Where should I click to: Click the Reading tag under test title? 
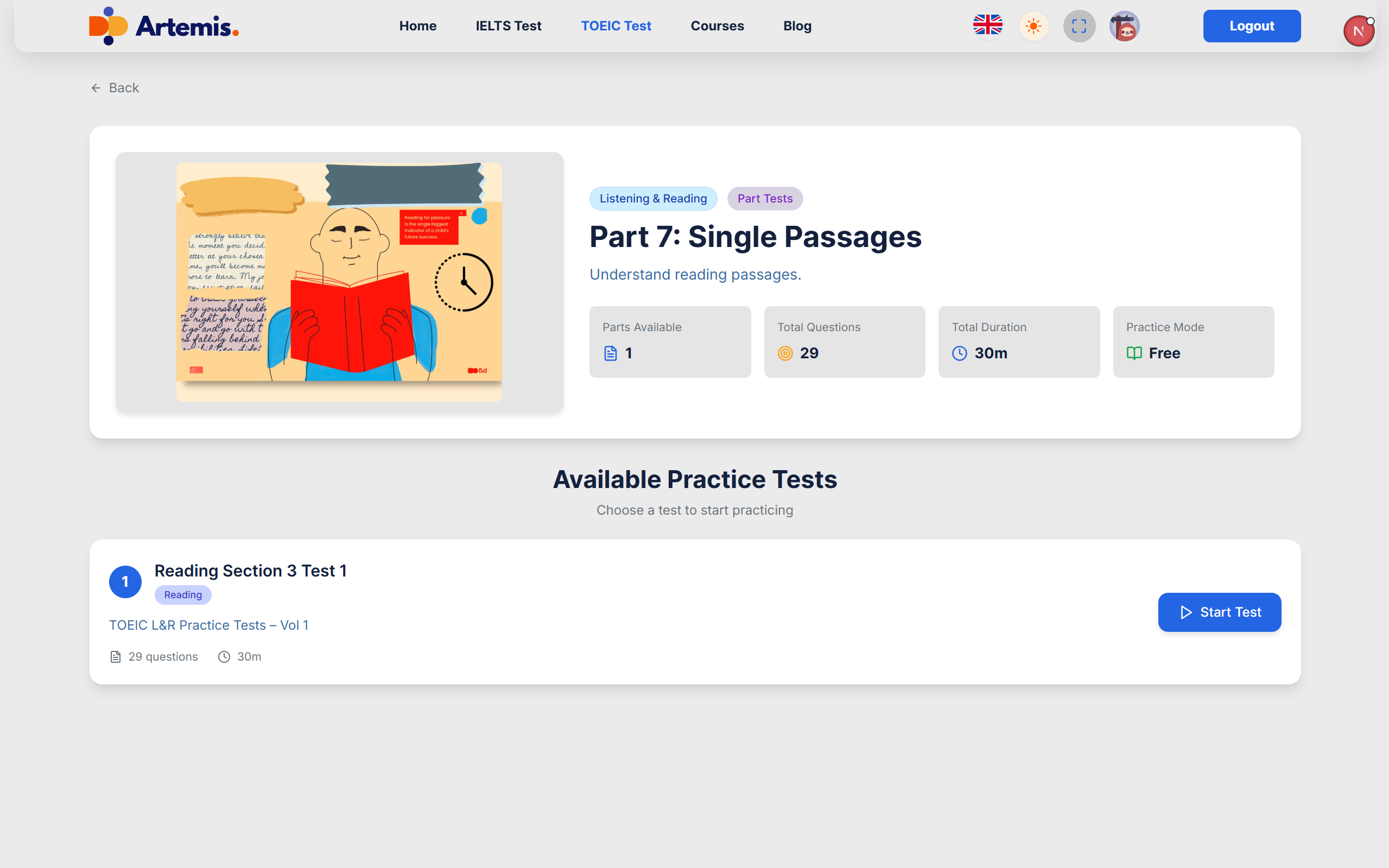[182, 595]
